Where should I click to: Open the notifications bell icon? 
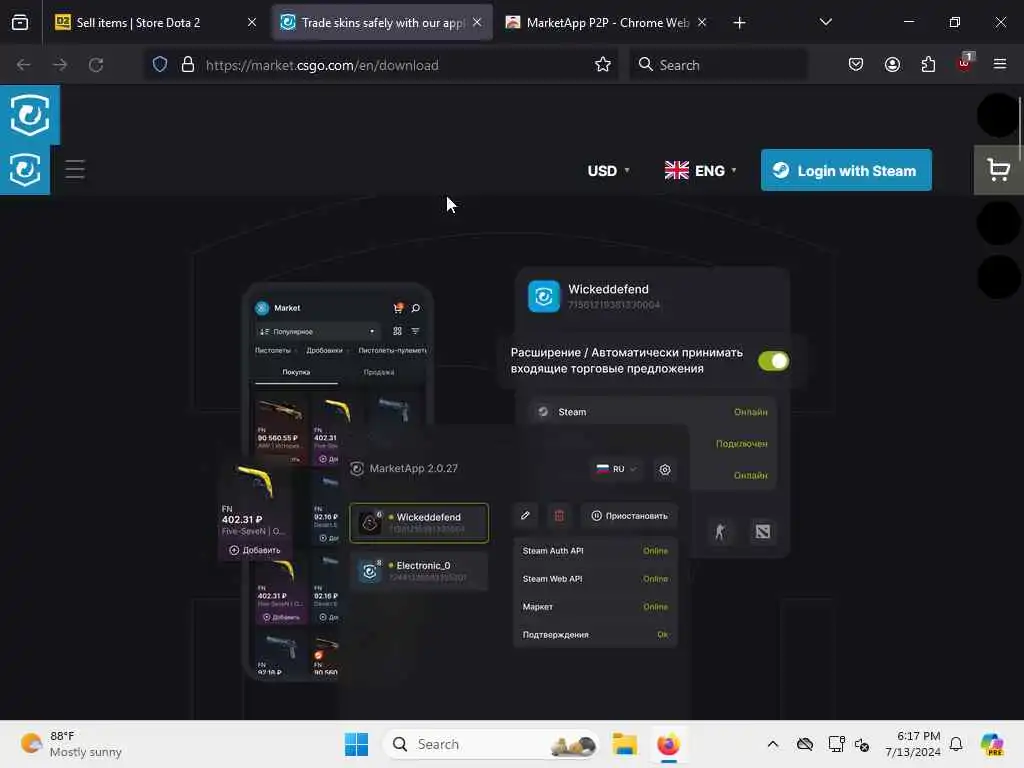956,744
